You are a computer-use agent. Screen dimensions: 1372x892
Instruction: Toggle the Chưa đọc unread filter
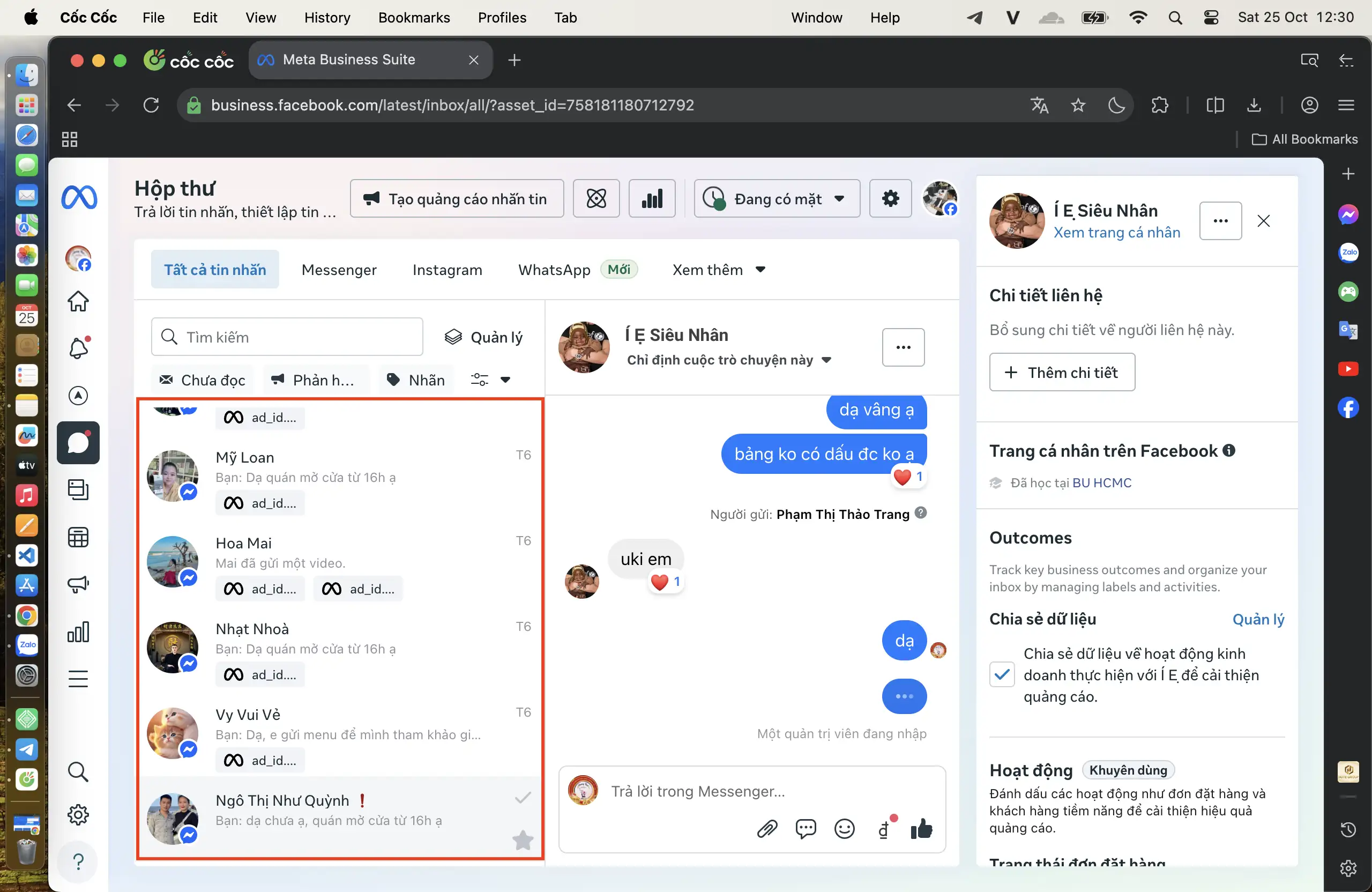[x=203, y=380]
